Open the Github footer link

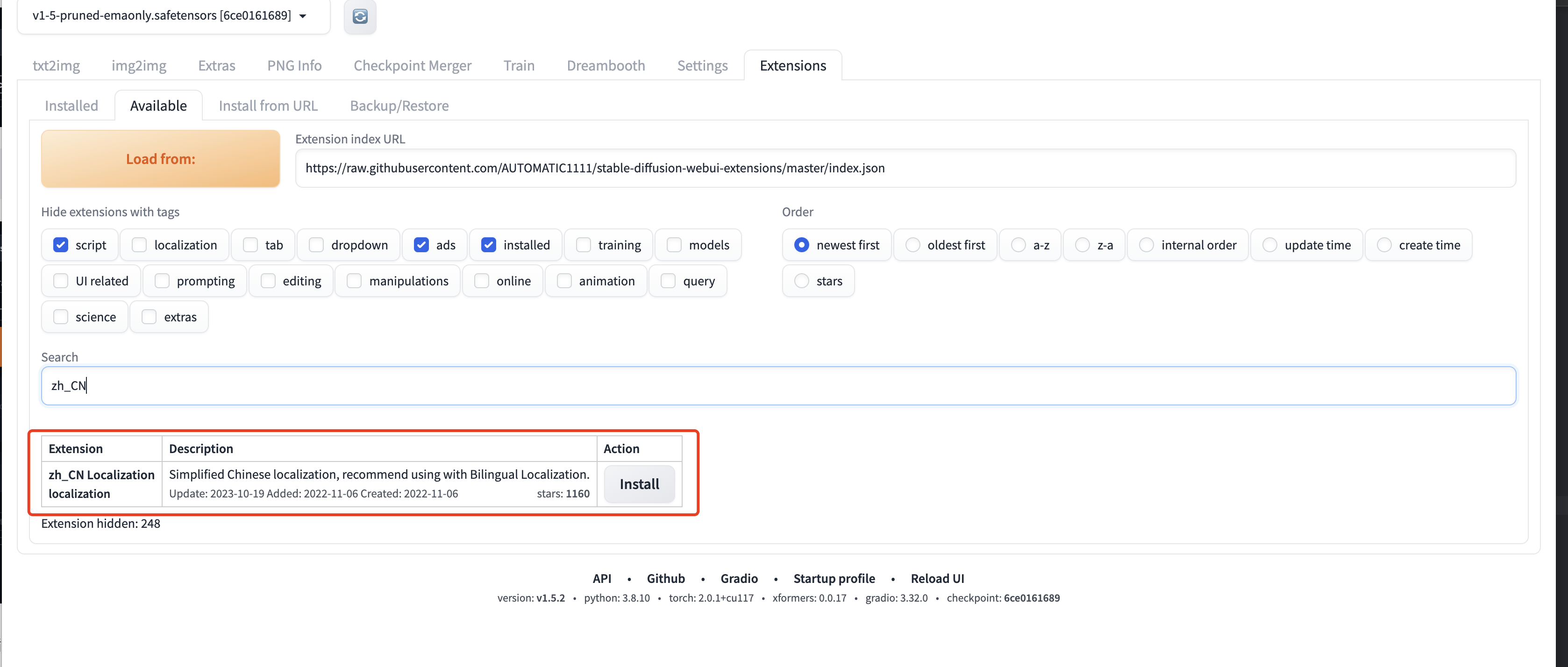(x=665, y=578)
